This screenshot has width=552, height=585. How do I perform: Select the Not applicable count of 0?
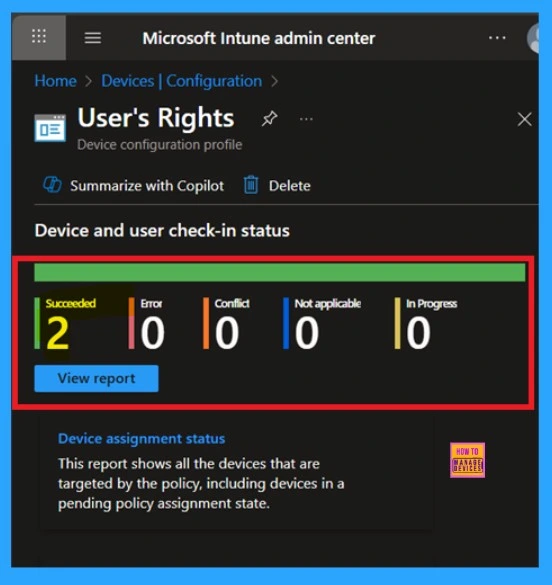[307, 333]
